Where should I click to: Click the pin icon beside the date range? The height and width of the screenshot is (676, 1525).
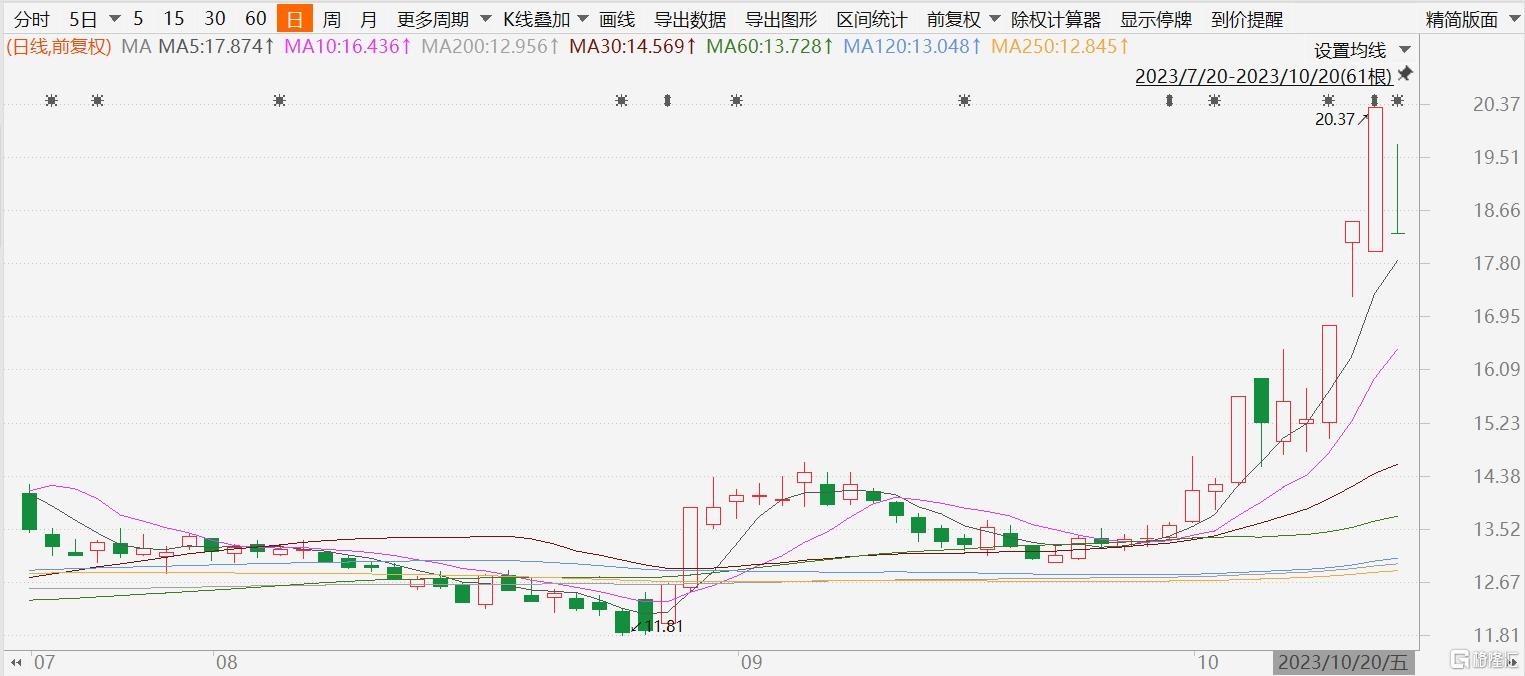tap(1405, 74)
